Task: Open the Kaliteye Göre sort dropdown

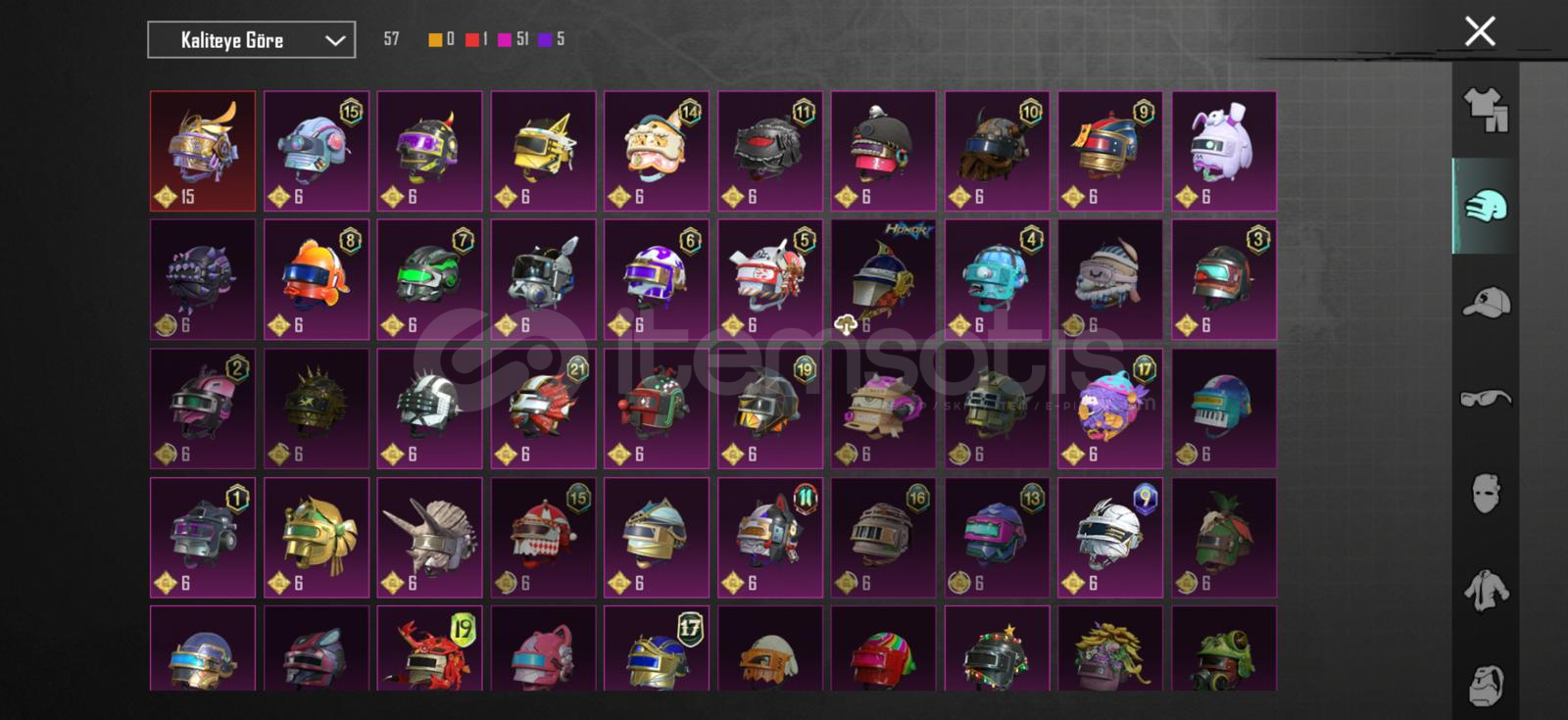Action: coord(252,40)
